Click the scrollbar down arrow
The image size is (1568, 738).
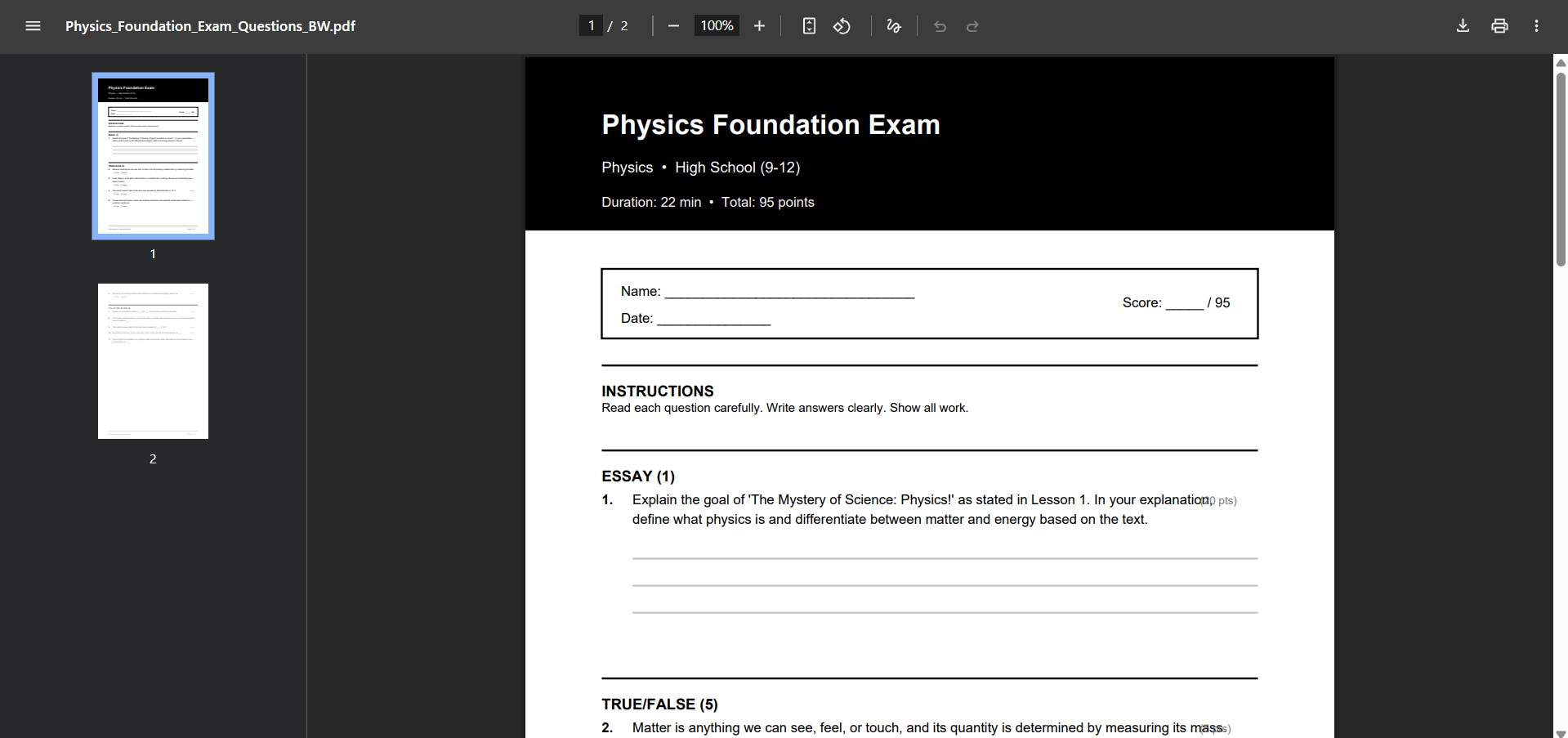[1561, 733]
